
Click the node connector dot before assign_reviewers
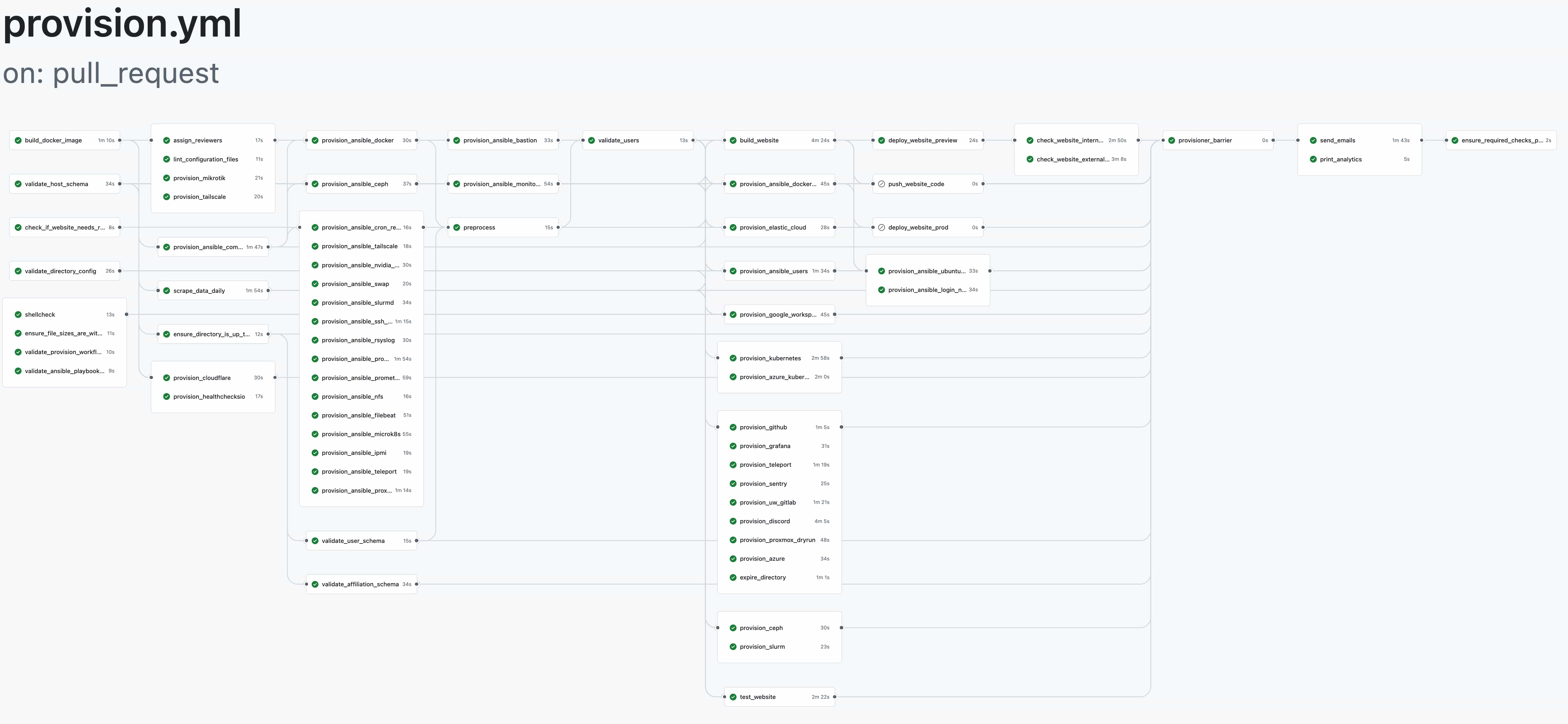(x=152, y=140)
